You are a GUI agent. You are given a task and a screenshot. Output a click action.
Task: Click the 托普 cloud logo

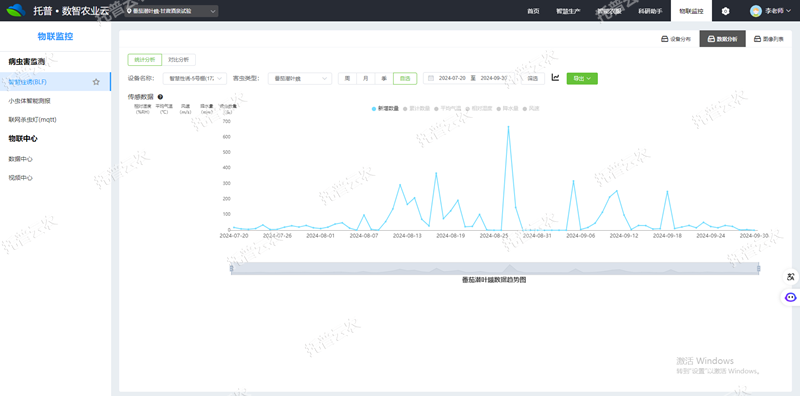(x=15, y=10)
